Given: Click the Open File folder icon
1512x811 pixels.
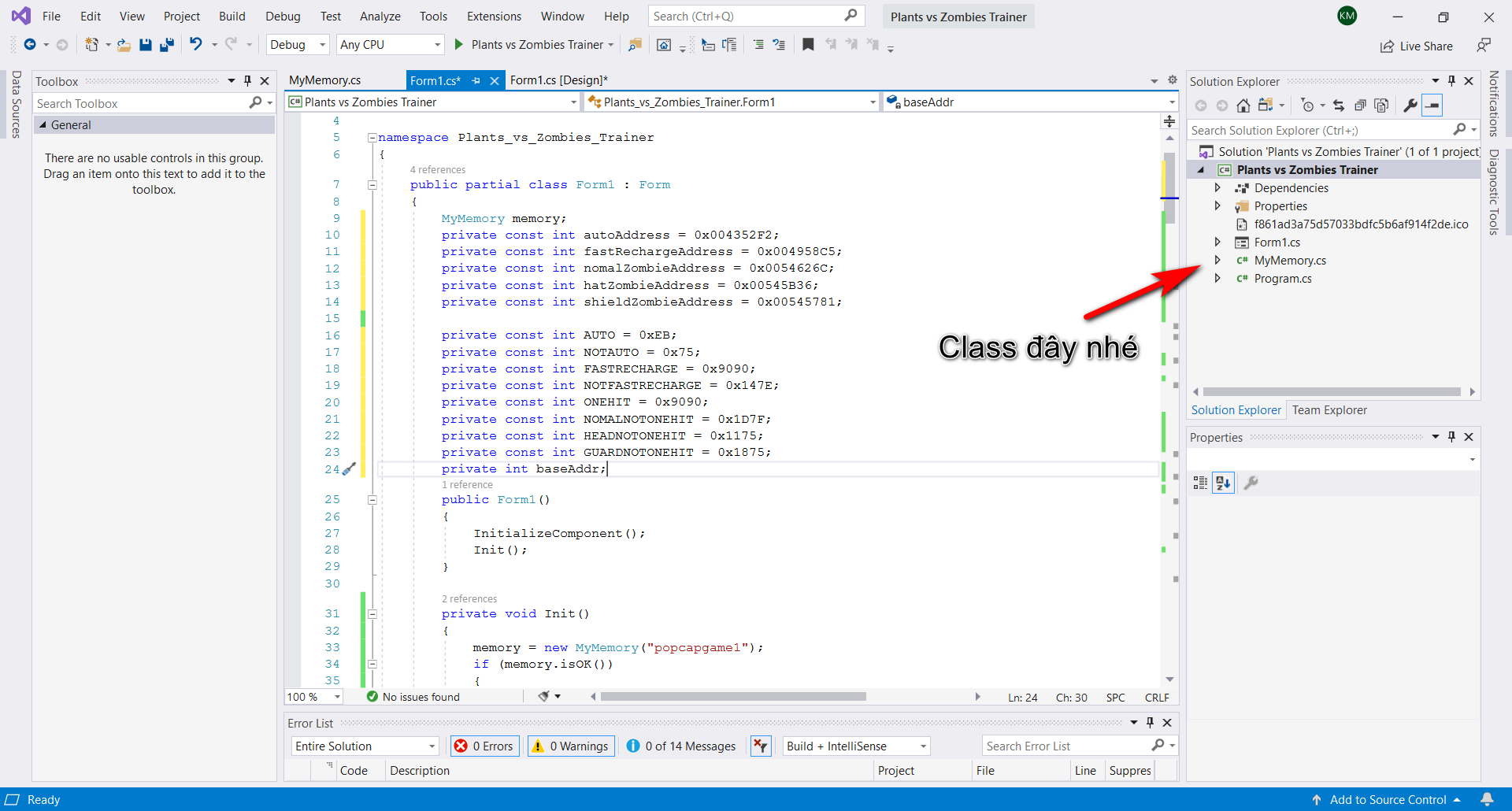Looking at the screenshot, I should (x=124, y=45).
